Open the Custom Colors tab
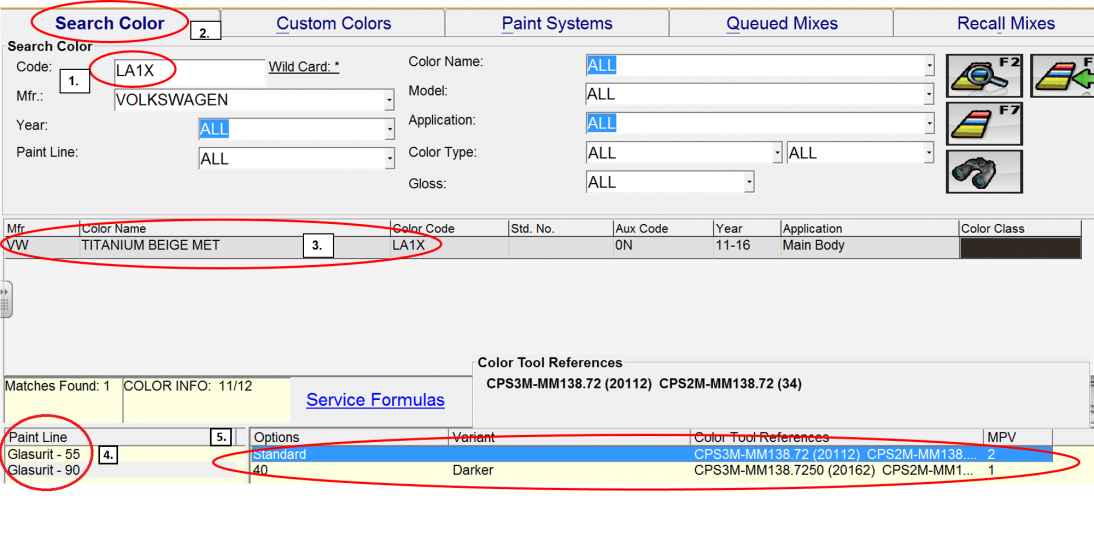 (x=334, y=23)
